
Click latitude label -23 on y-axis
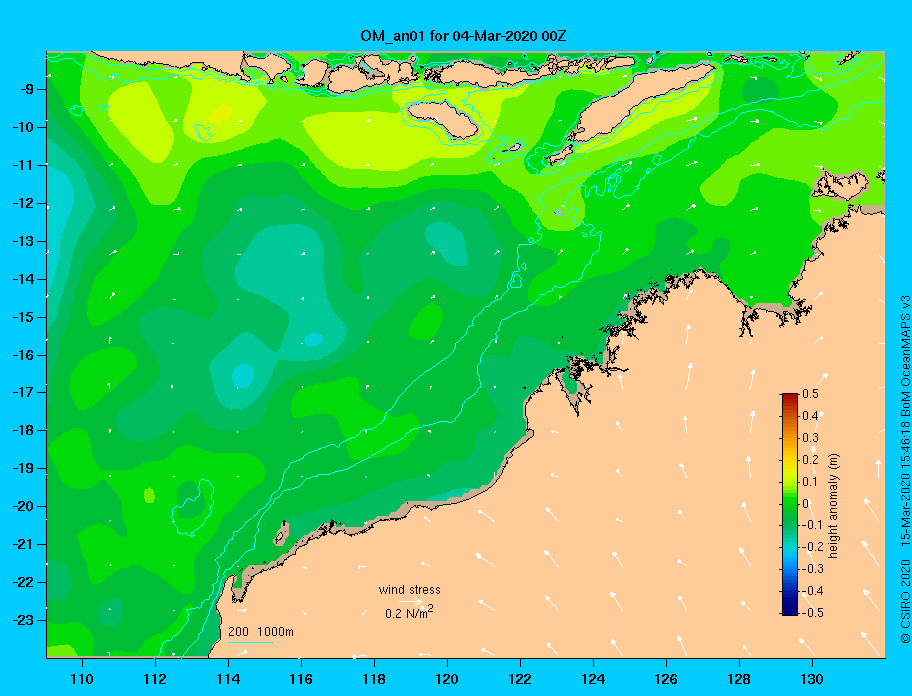(23, 620)
